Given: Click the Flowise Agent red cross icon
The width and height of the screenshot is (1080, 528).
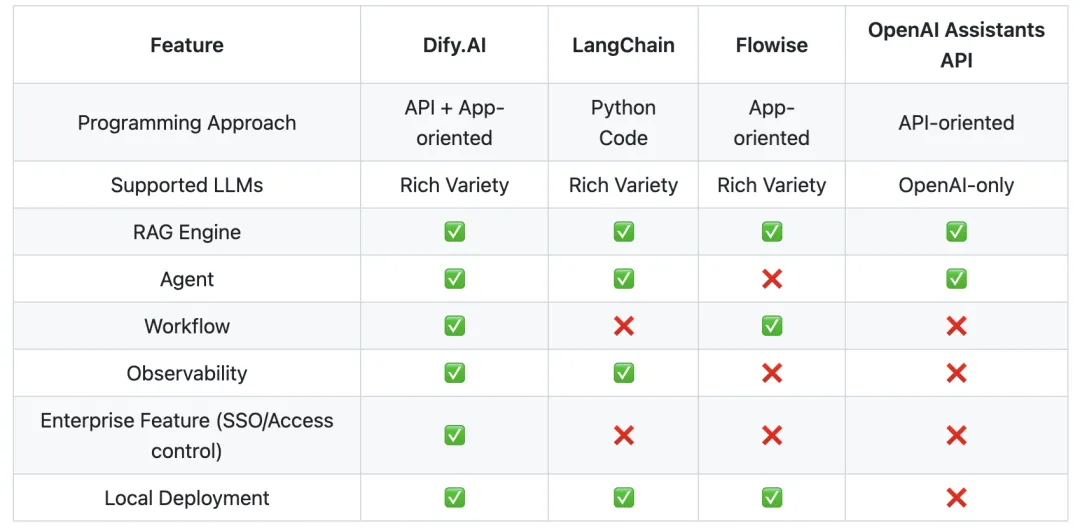Looking at the screenshot, I should point(771,279).
